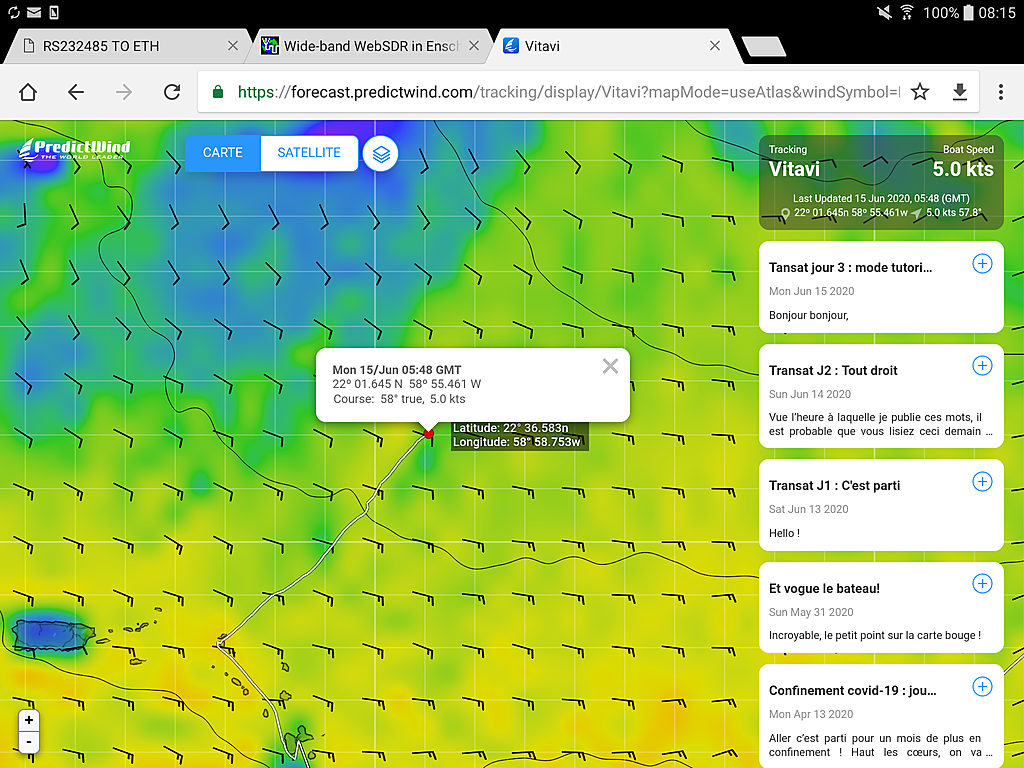Expand the 'Transat J1 : C'est parti' post
The image size is (1024, 768).
click(982, 481)
